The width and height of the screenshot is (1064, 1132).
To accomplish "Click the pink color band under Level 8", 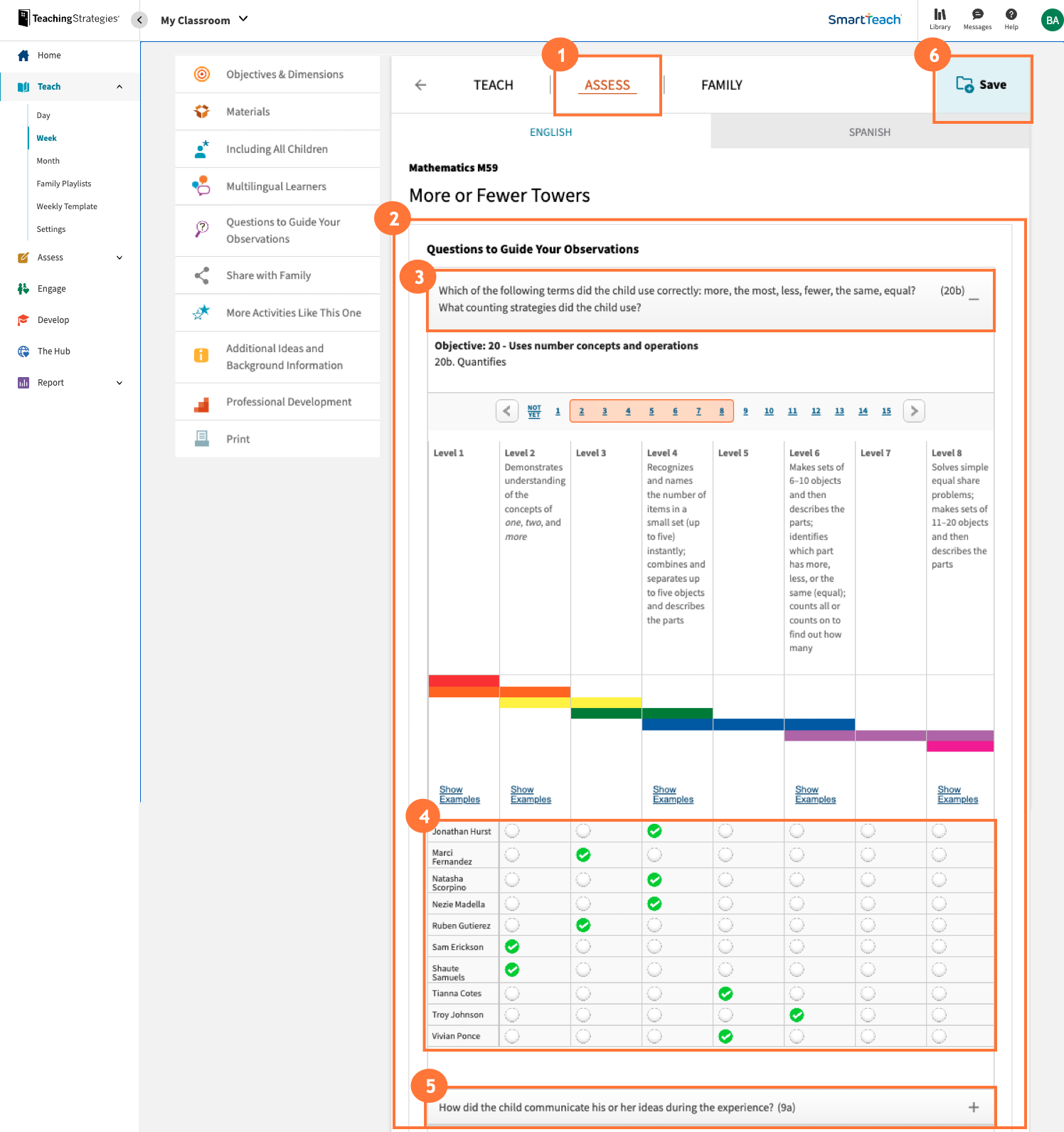I will click(x=959, y=746).
